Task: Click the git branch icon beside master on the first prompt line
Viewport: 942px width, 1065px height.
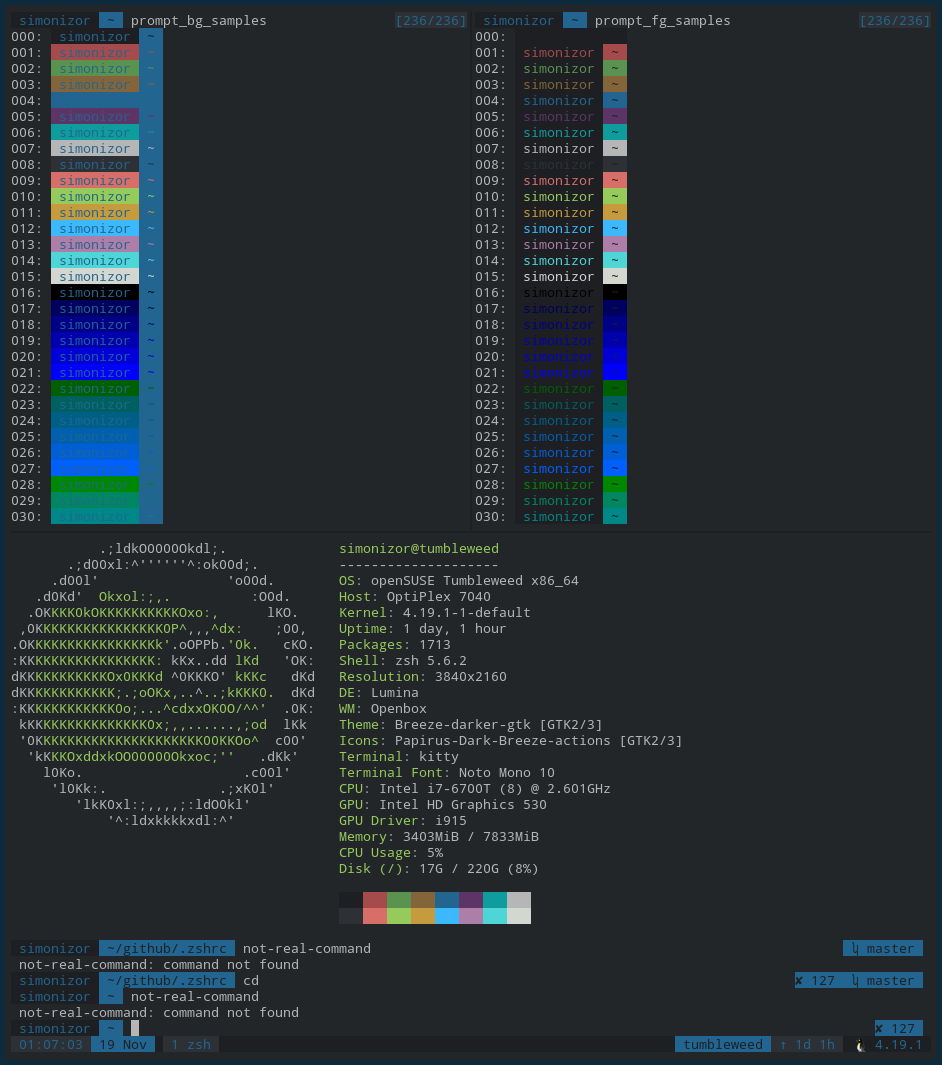Action: click(x=855, y=949)
